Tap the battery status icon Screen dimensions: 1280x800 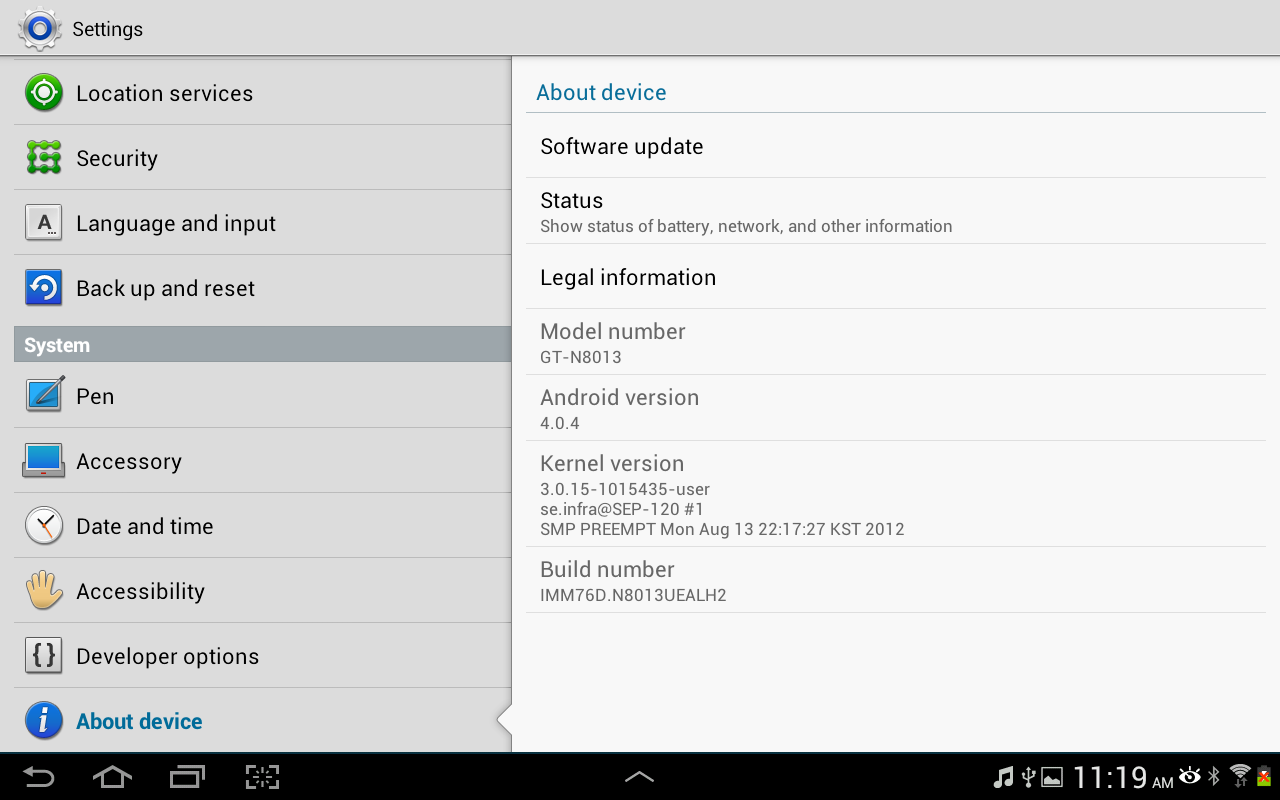pos(1264,776)
